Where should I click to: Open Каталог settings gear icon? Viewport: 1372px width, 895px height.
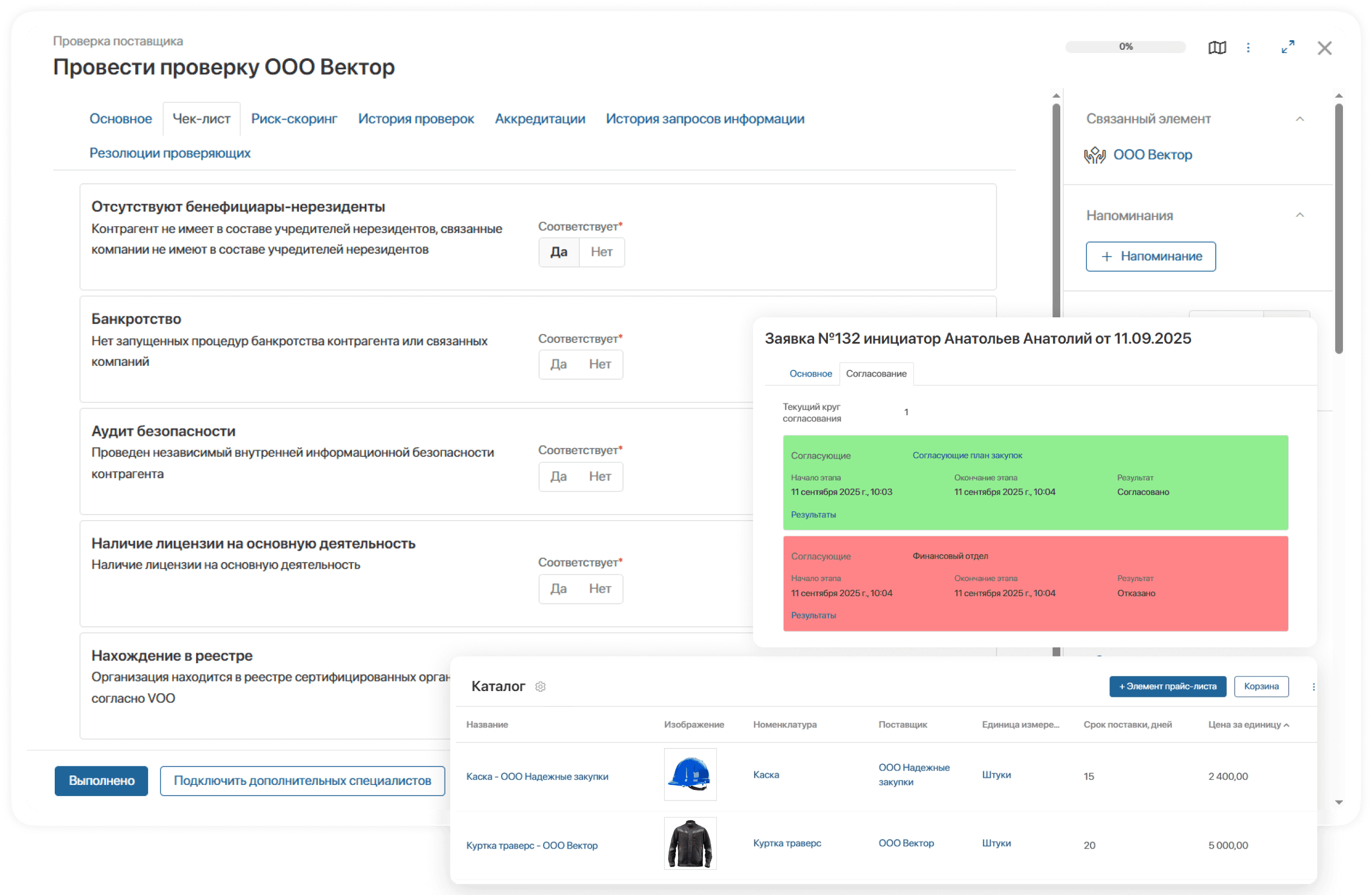click(x=540, y=686)
